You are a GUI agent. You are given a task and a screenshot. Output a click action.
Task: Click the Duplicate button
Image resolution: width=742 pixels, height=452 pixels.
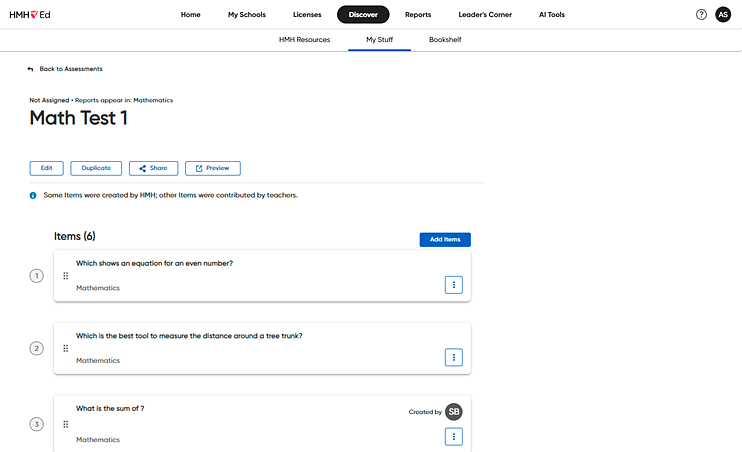(x=96, y=168)
